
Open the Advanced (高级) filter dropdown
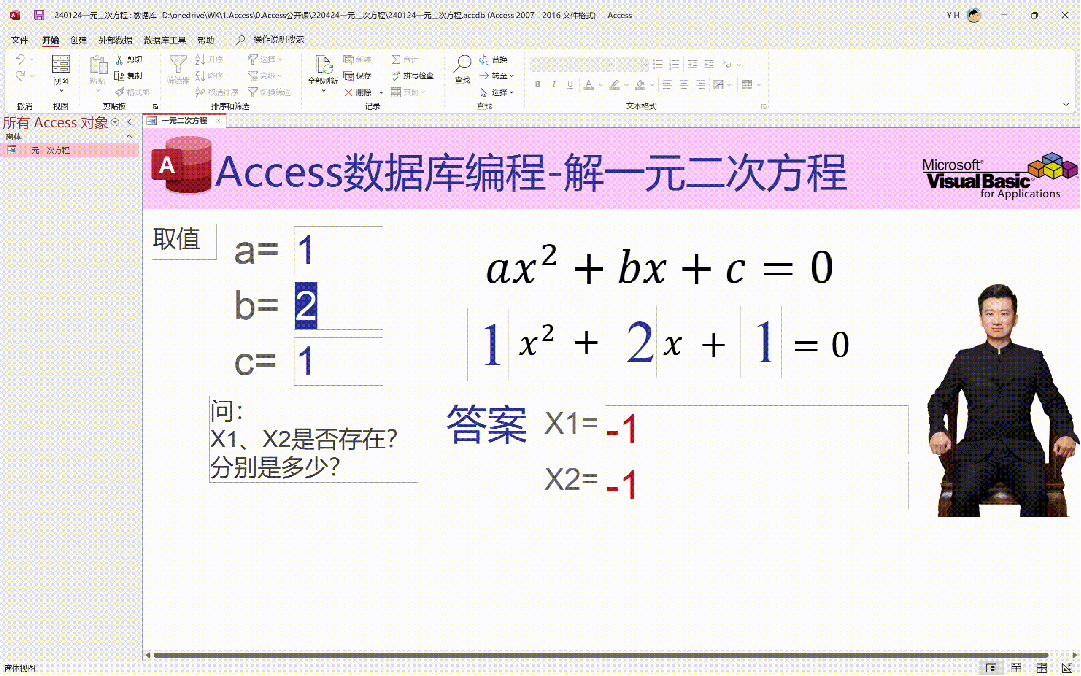click(265, 76)
